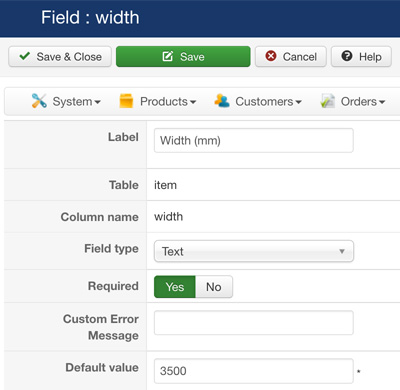Image resolution: width=400 pixels, height=390 pixels.
Task: Click the Orders document icon
Action: [327, 101]
